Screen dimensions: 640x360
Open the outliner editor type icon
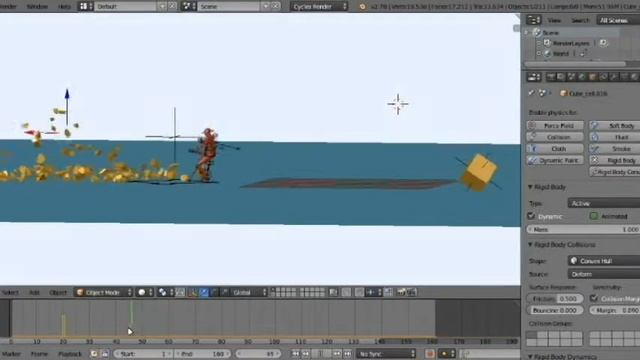point(533,20)
